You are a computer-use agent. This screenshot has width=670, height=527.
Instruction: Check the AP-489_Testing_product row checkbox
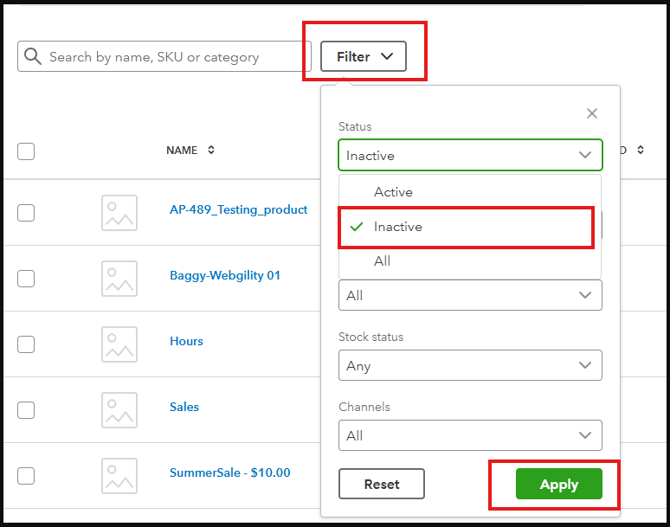click(x=26, y=212)
